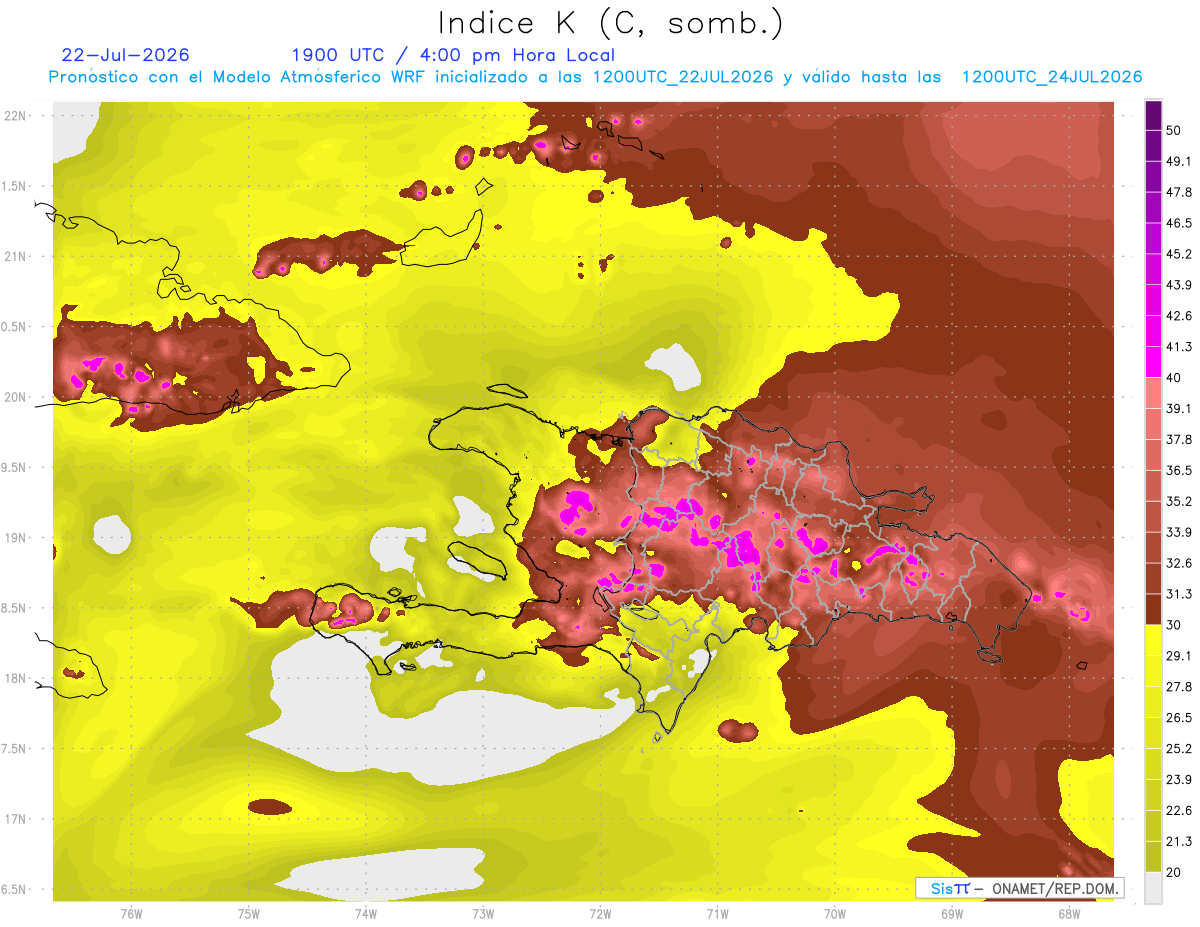This screenshot has height=927, width=1200.
Task: Click the legend value 37.8
Action: (1179, 440)
